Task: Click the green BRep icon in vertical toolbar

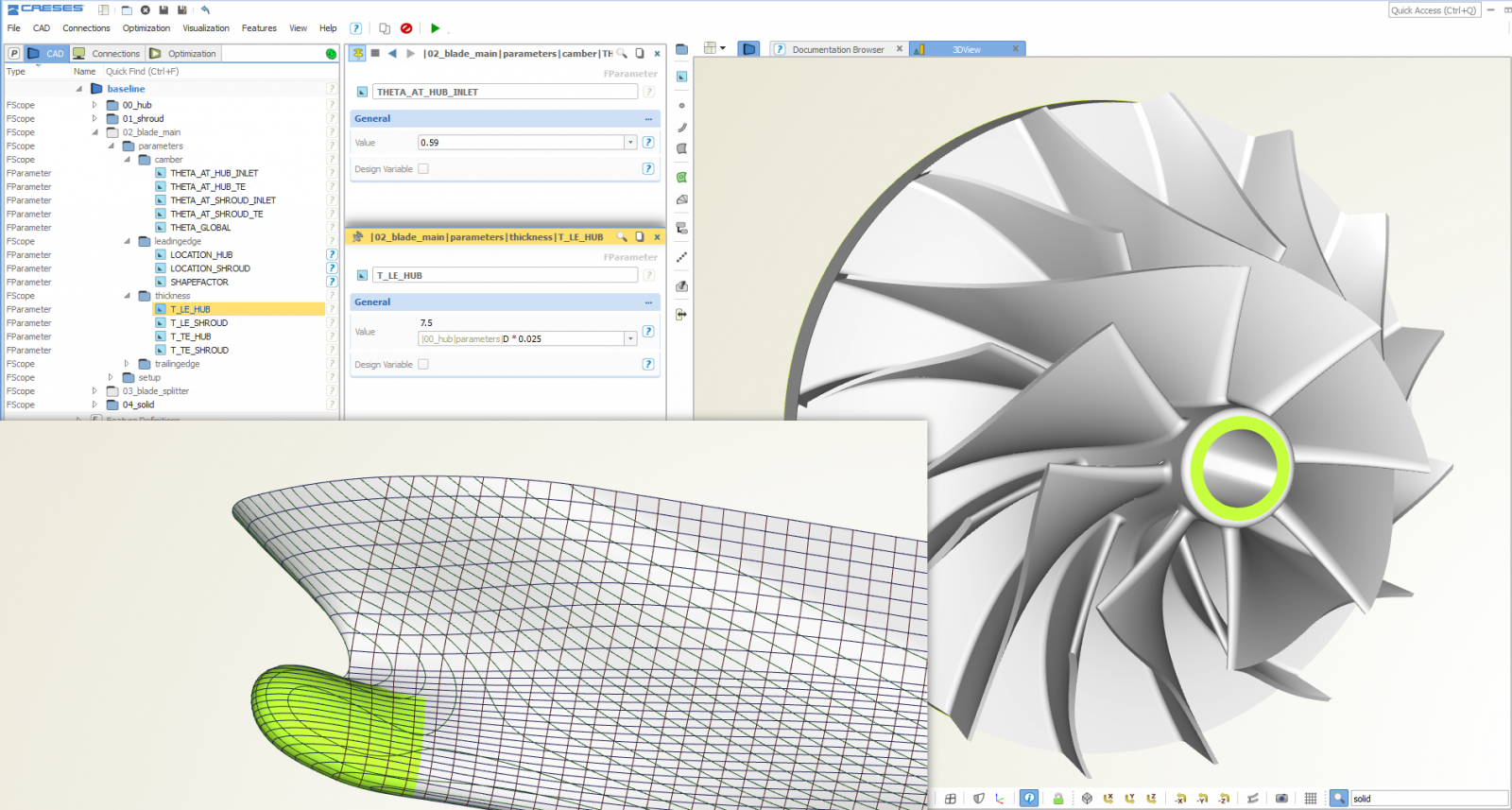Action: 681,178
